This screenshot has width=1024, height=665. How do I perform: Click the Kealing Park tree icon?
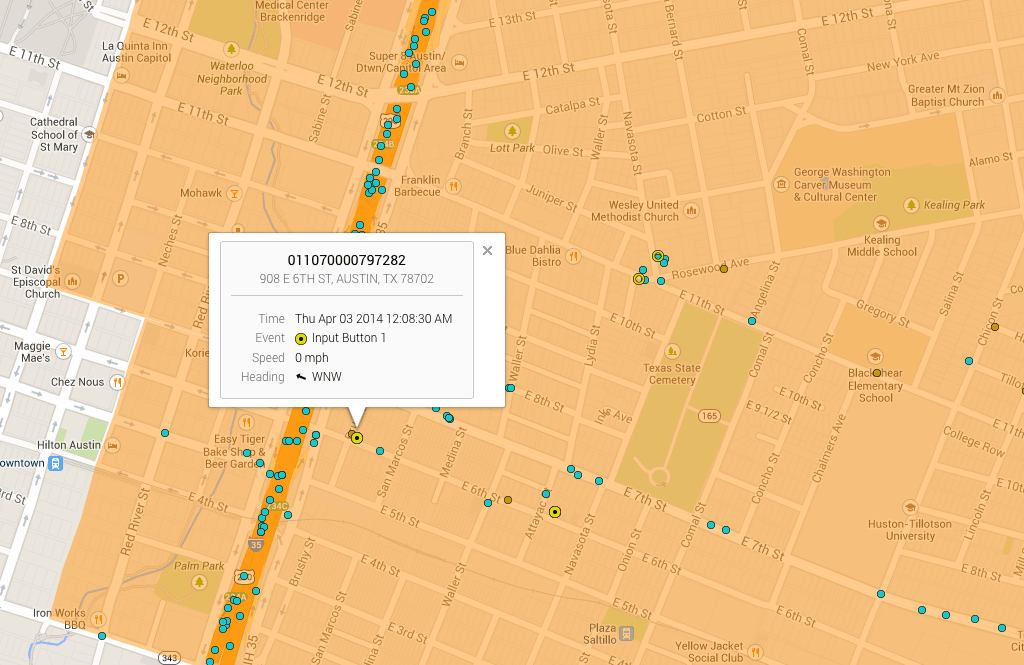coord(912,205)
